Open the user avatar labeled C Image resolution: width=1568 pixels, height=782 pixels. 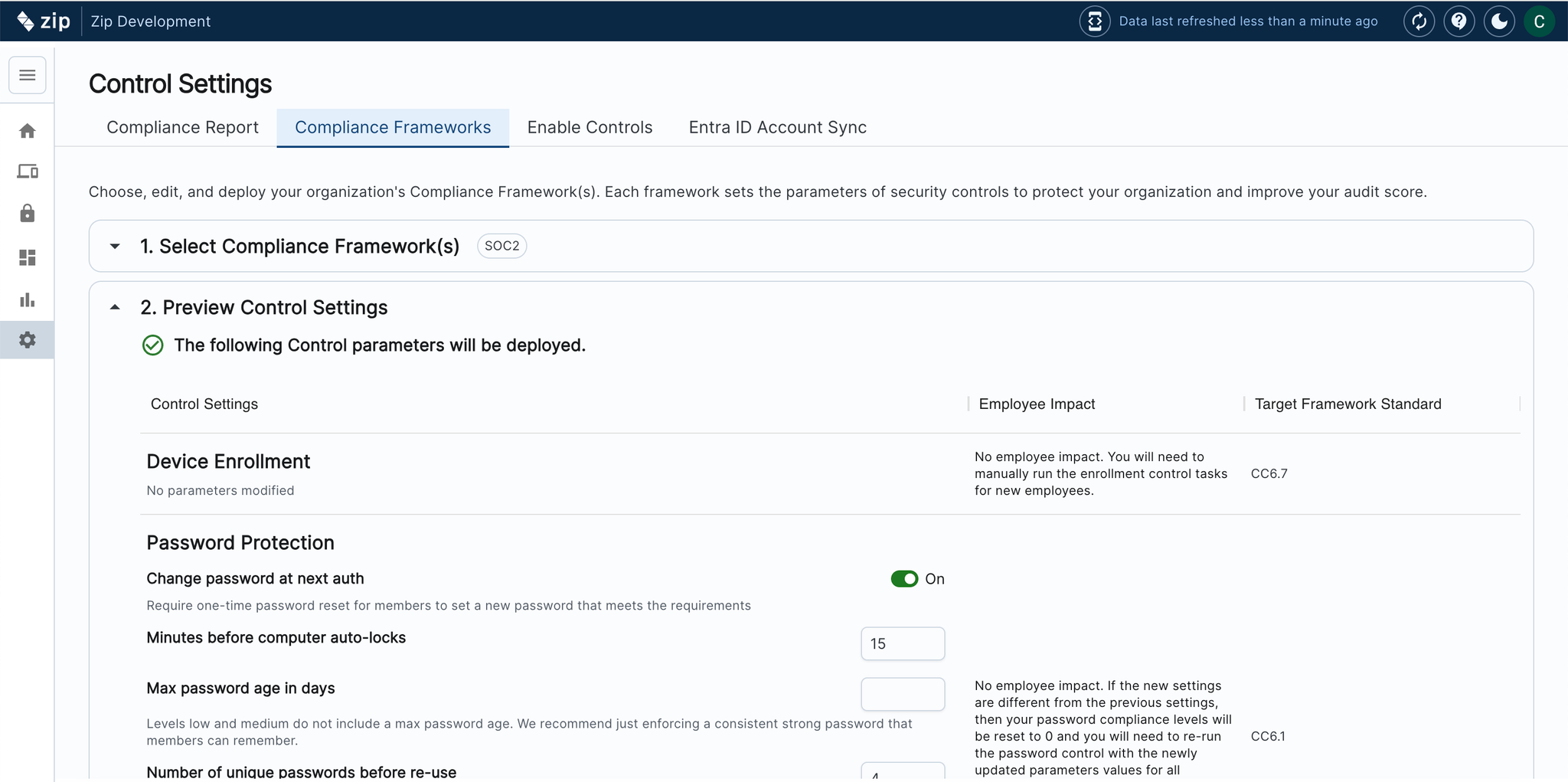click(1539, 21)
